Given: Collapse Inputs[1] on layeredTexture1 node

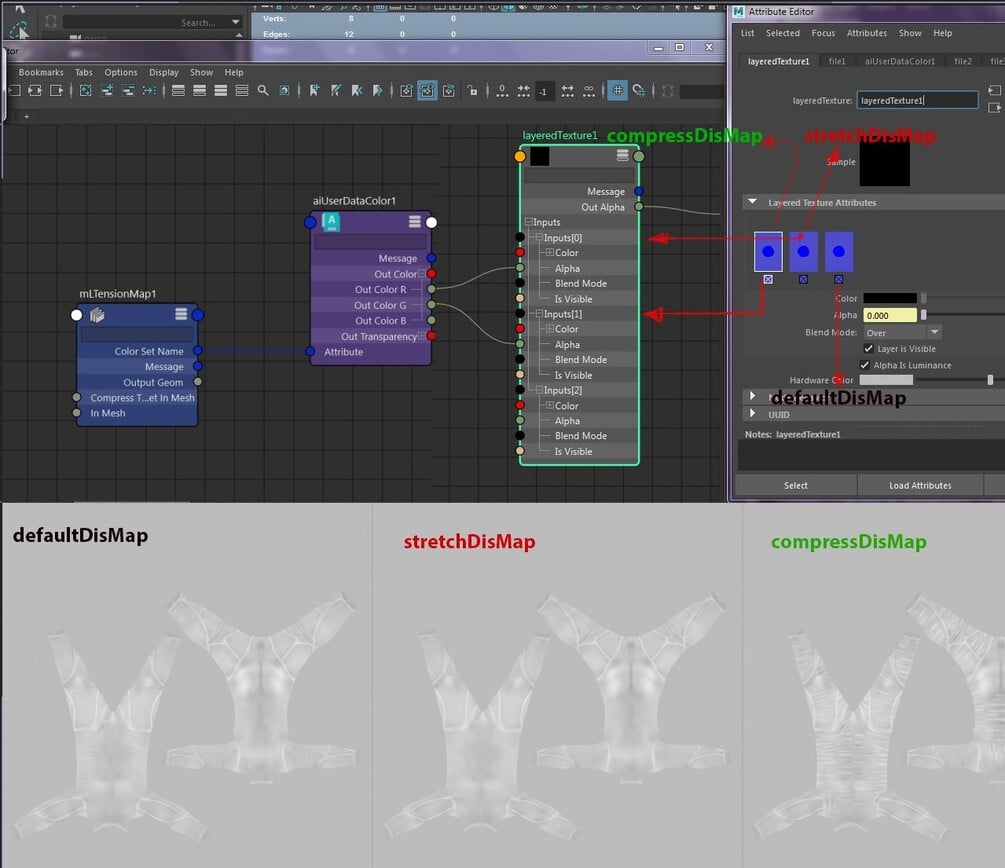Looking at the screenshot, I should pos(540,313).
